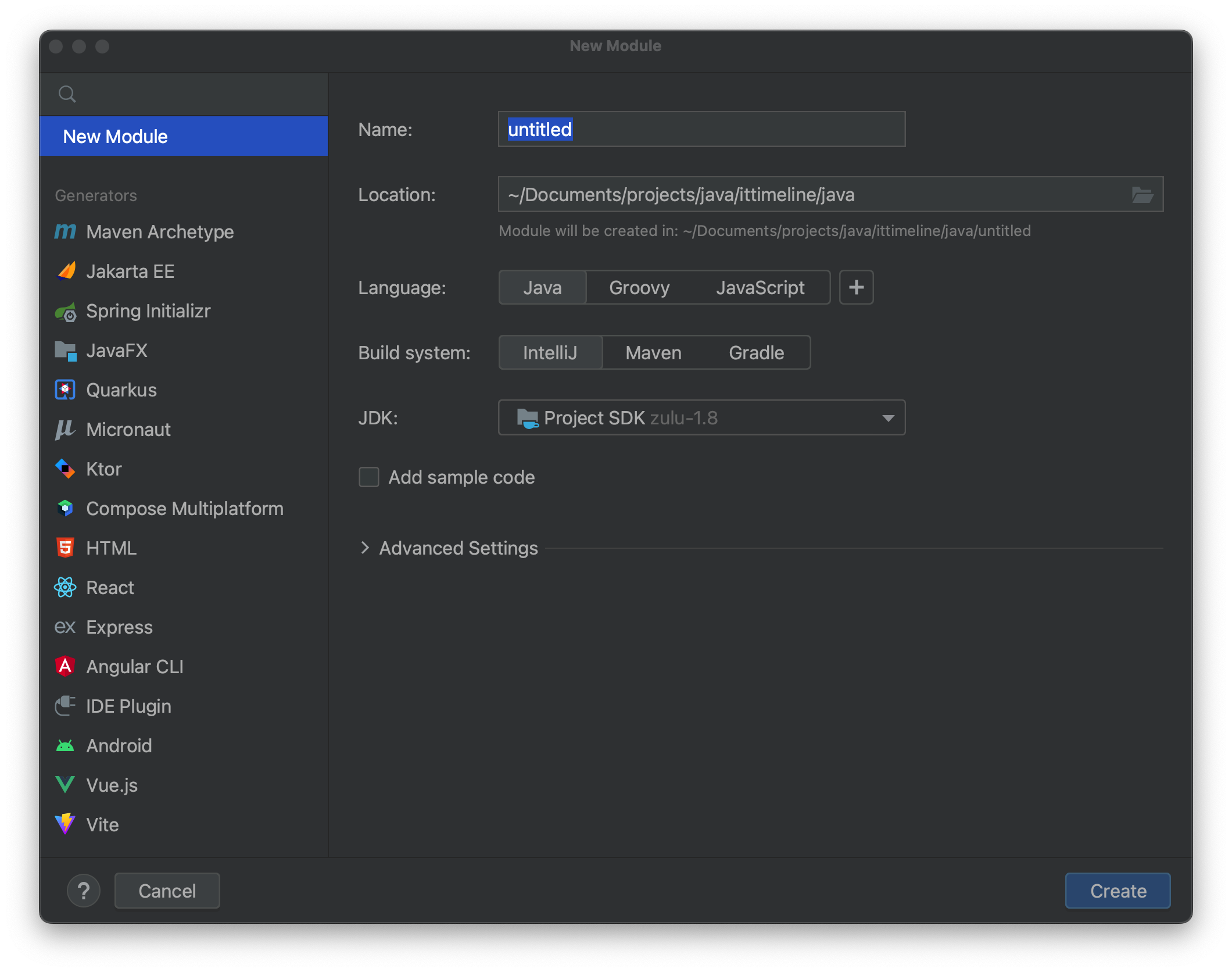Click the React label
Screen dimensions: 1232x972
110,588
